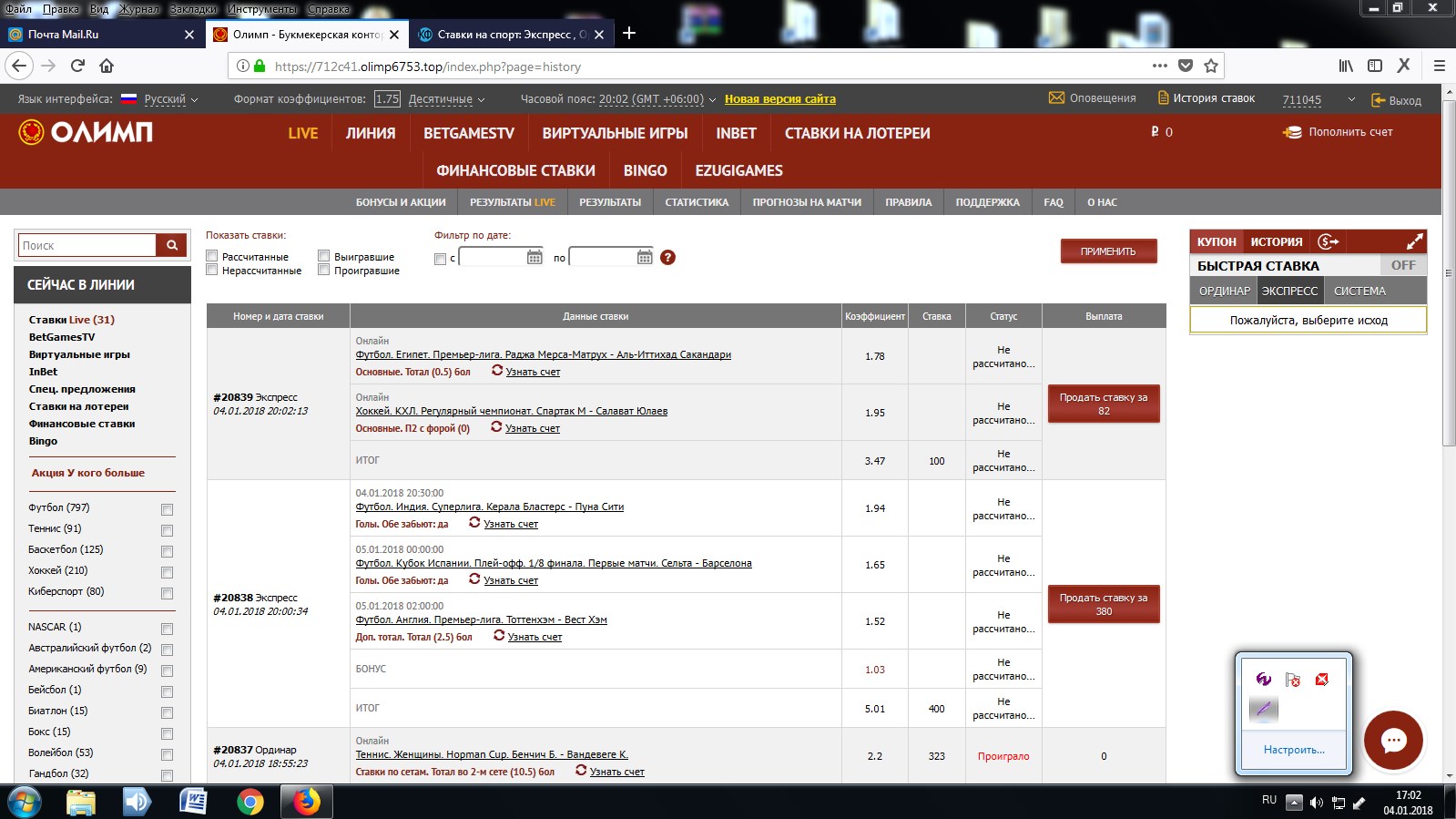Refresh score icon for Spartak M match
The image size is (1456, 819).
496,427
